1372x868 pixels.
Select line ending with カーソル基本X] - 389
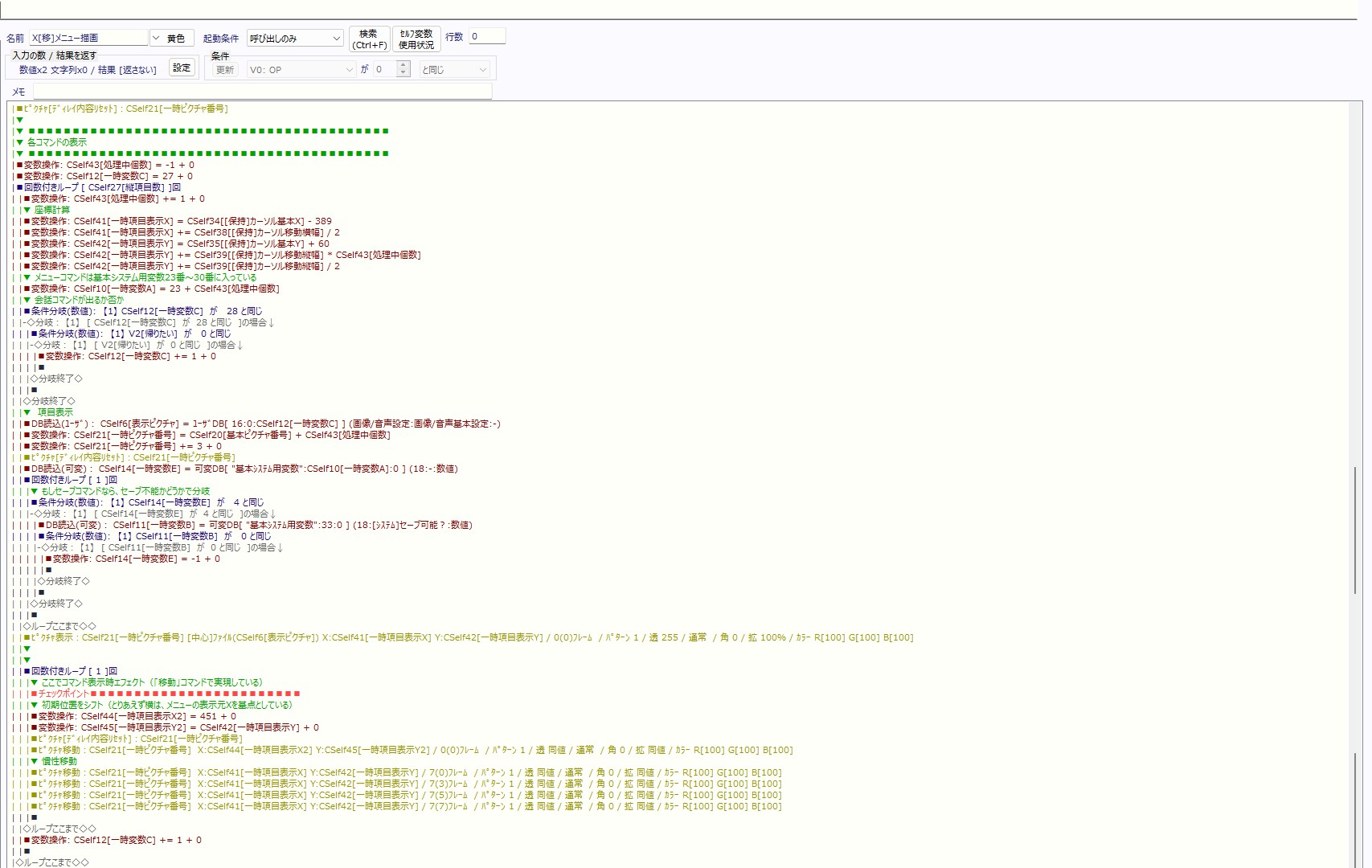click(181, 221)
